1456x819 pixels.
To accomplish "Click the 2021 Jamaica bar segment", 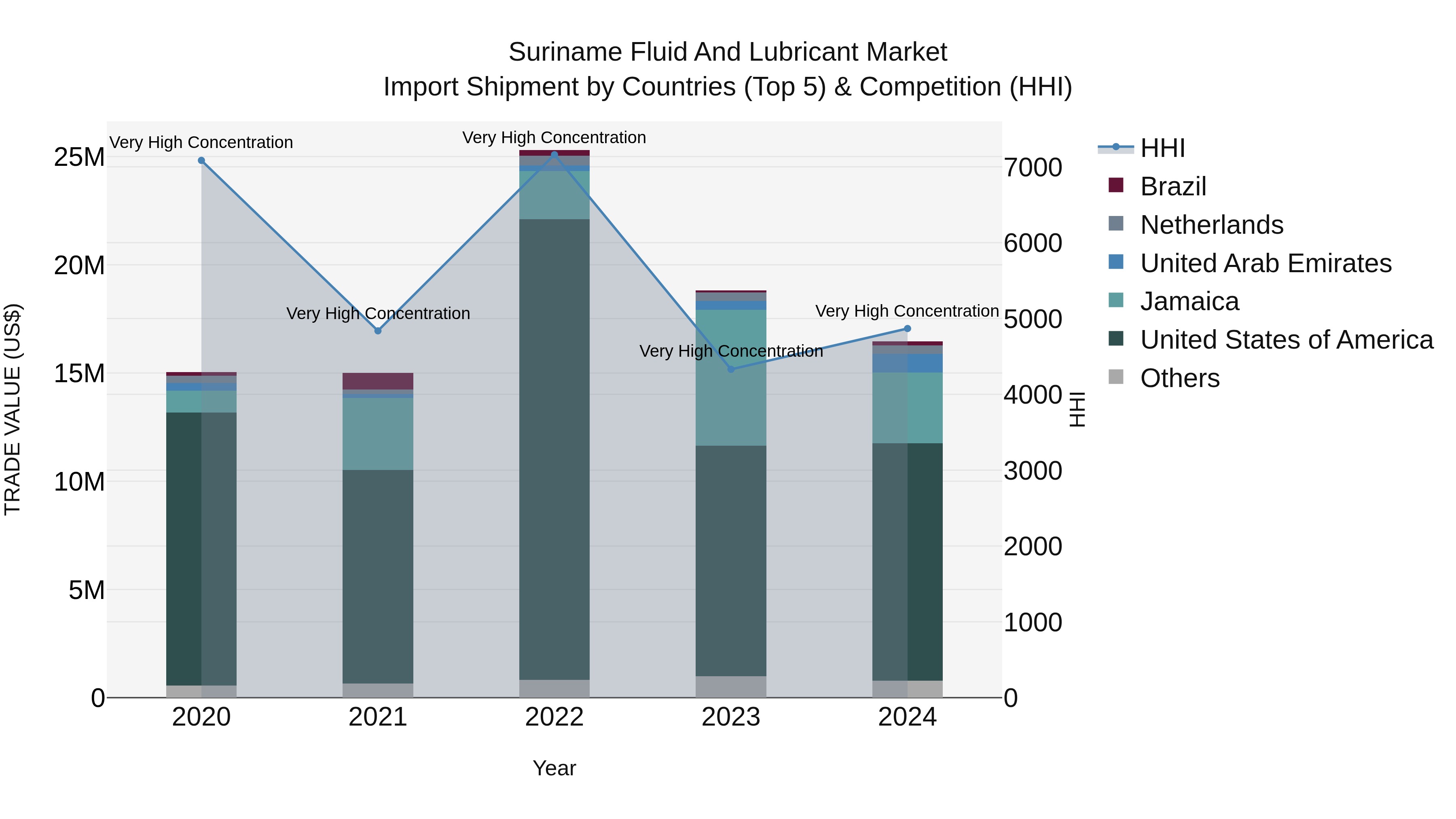I will click(x=378, y=434).
